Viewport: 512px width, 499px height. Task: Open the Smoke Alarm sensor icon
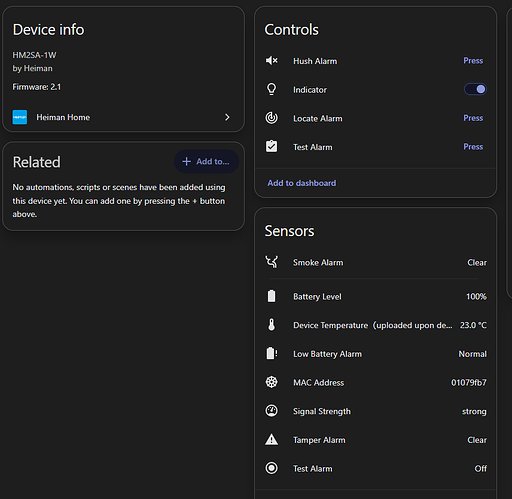(x=271, y=262)
